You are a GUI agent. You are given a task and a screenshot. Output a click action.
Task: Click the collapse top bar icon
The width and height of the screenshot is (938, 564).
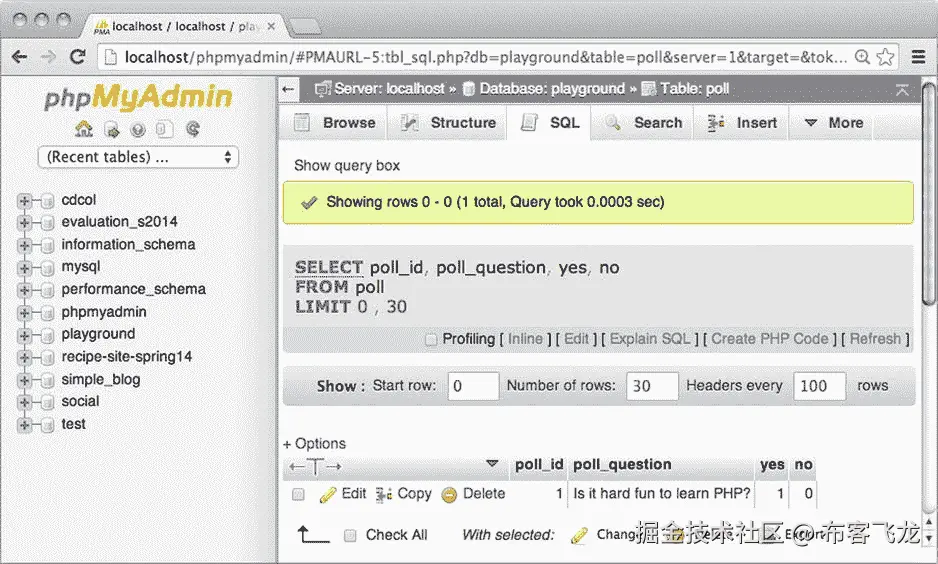[902, 90]
